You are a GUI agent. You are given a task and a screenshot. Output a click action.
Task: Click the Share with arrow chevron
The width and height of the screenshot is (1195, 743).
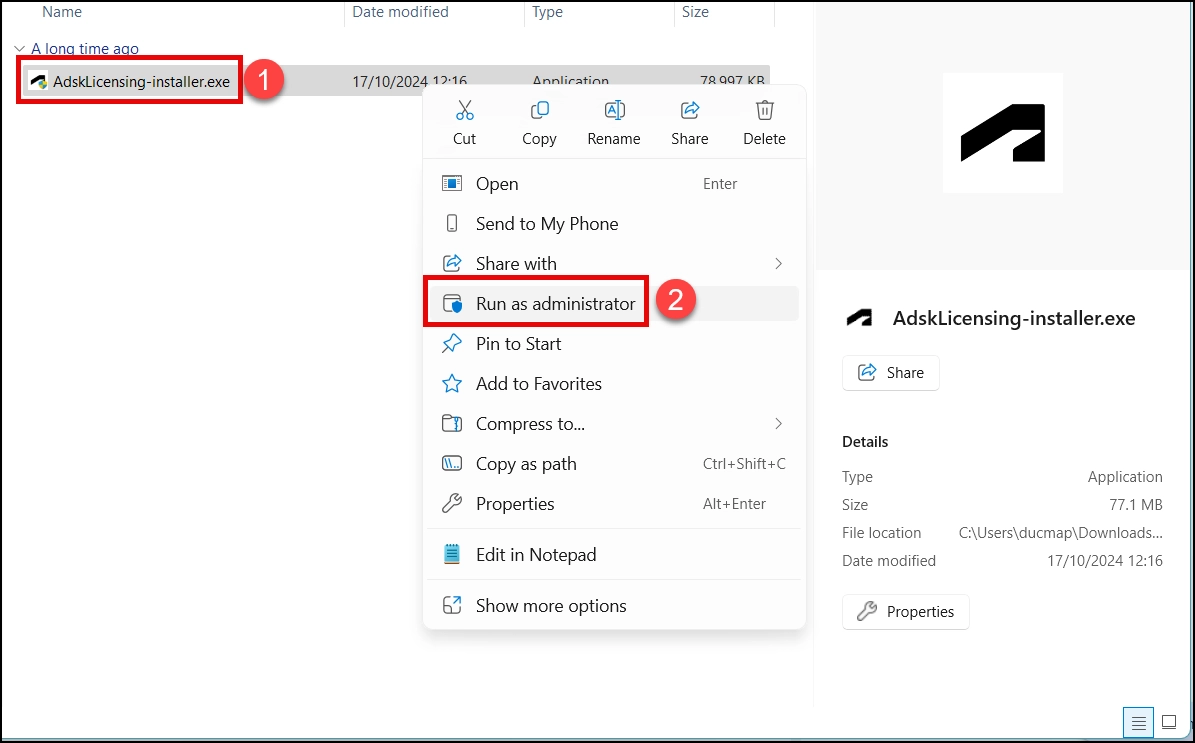[778, 264]
